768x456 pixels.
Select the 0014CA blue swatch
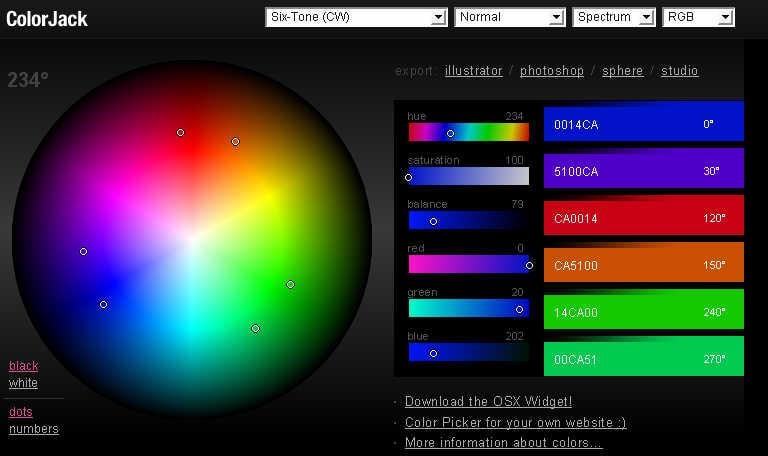pyautogui.click(x=644, y=121)
